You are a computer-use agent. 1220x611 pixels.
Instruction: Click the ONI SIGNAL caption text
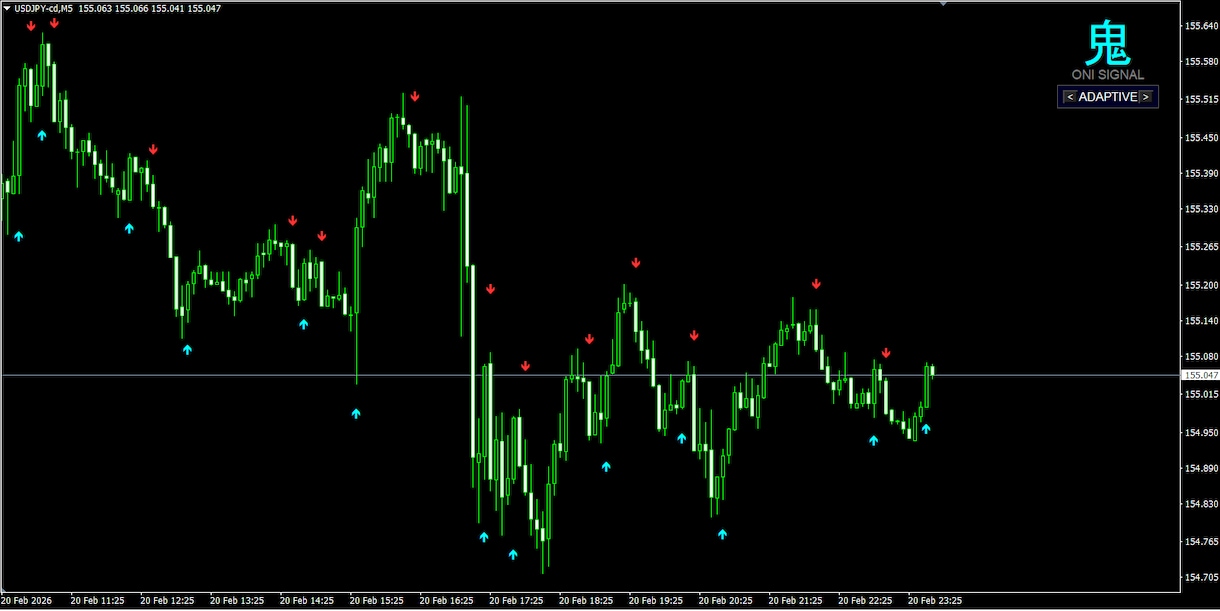[x=1108, y=75]
